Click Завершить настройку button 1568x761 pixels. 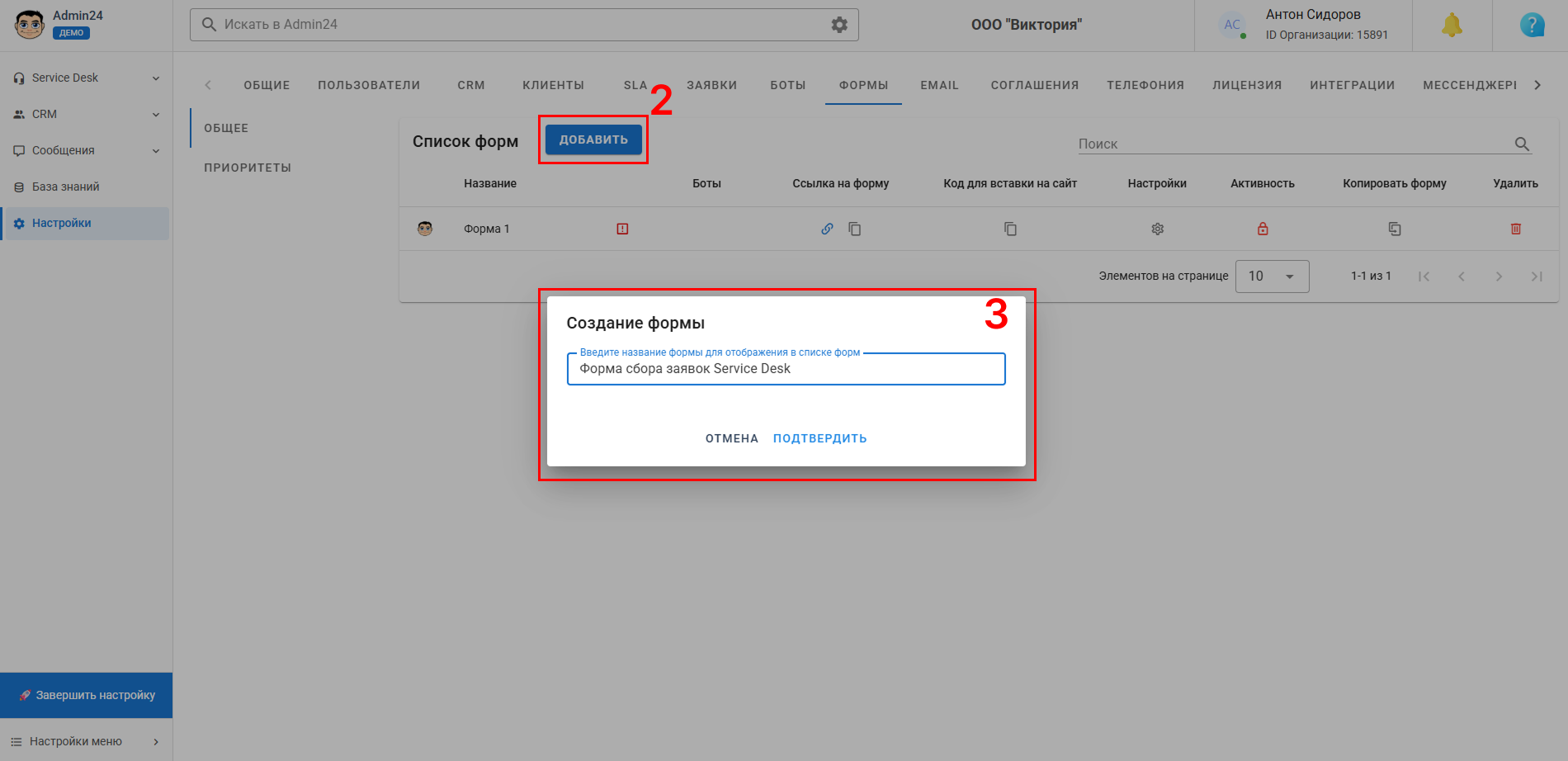[x=87, y=695]
